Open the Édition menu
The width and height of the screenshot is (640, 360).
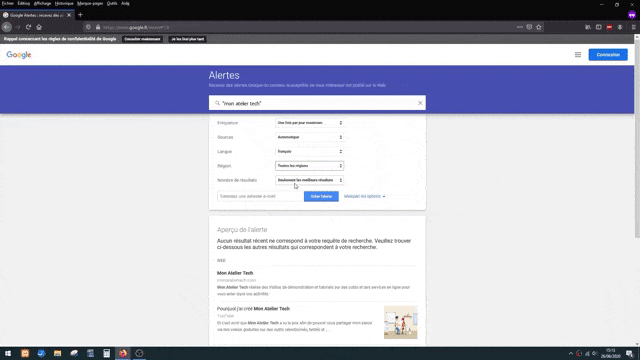[24, 3]
